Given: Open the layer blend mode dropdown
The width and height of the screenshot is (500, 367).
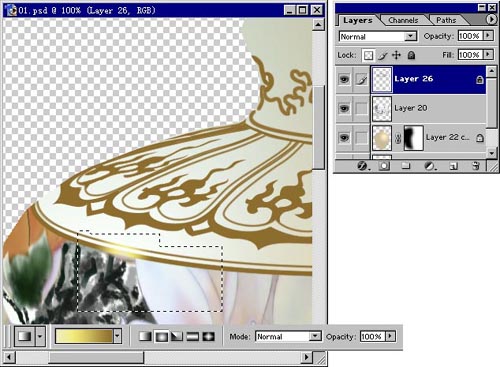Looking at the screenshot, I should pyautogui.click(x=378, y=36).
